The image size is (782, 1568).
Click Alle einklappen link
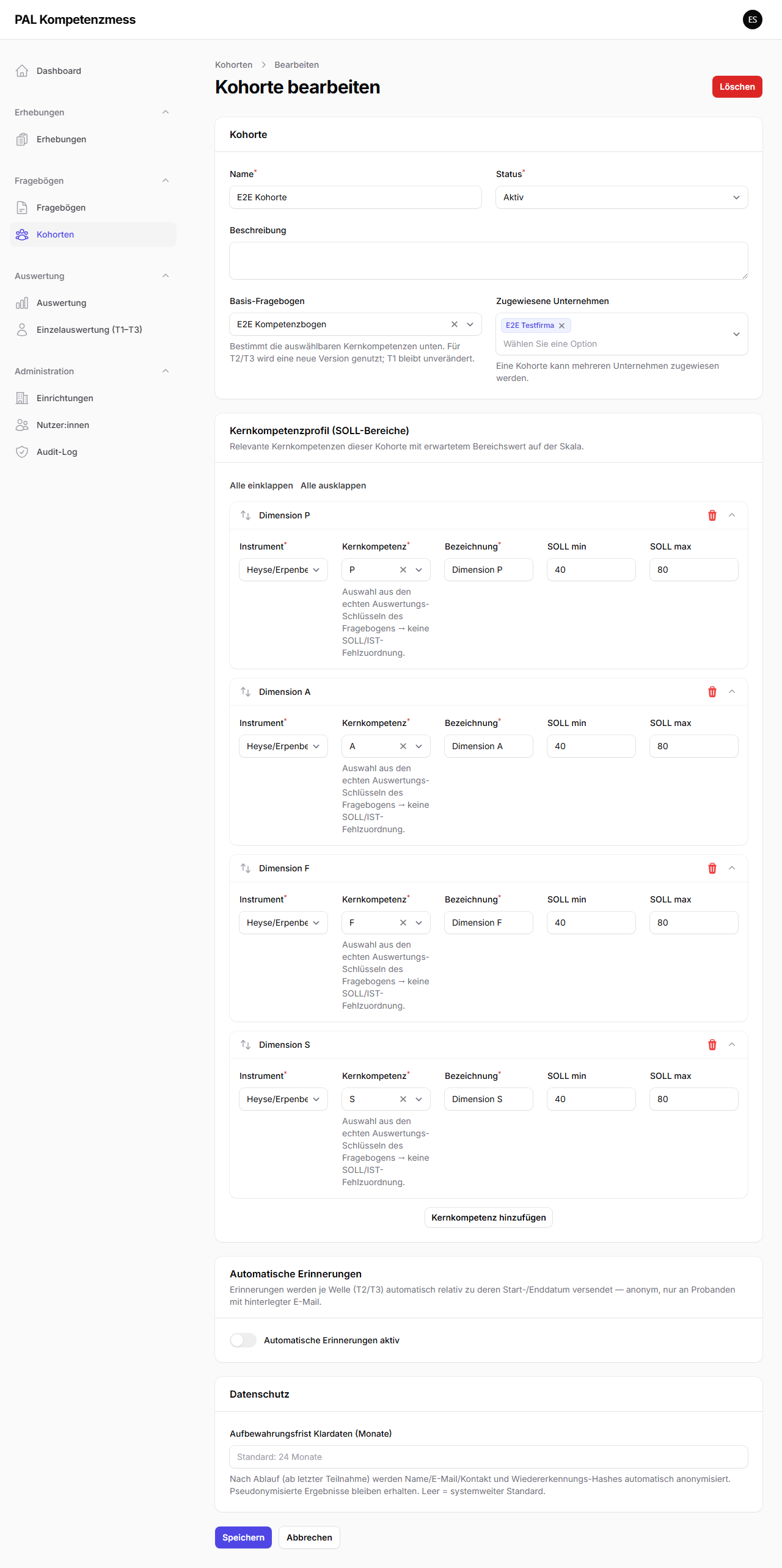pos(261,485)
